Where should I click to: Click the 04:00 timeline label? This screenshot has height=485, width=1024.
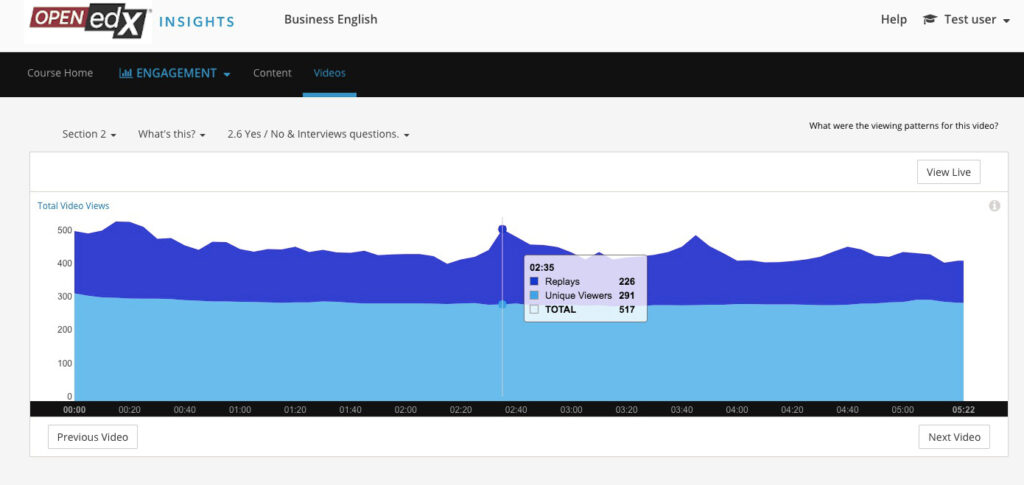(737, 410)
